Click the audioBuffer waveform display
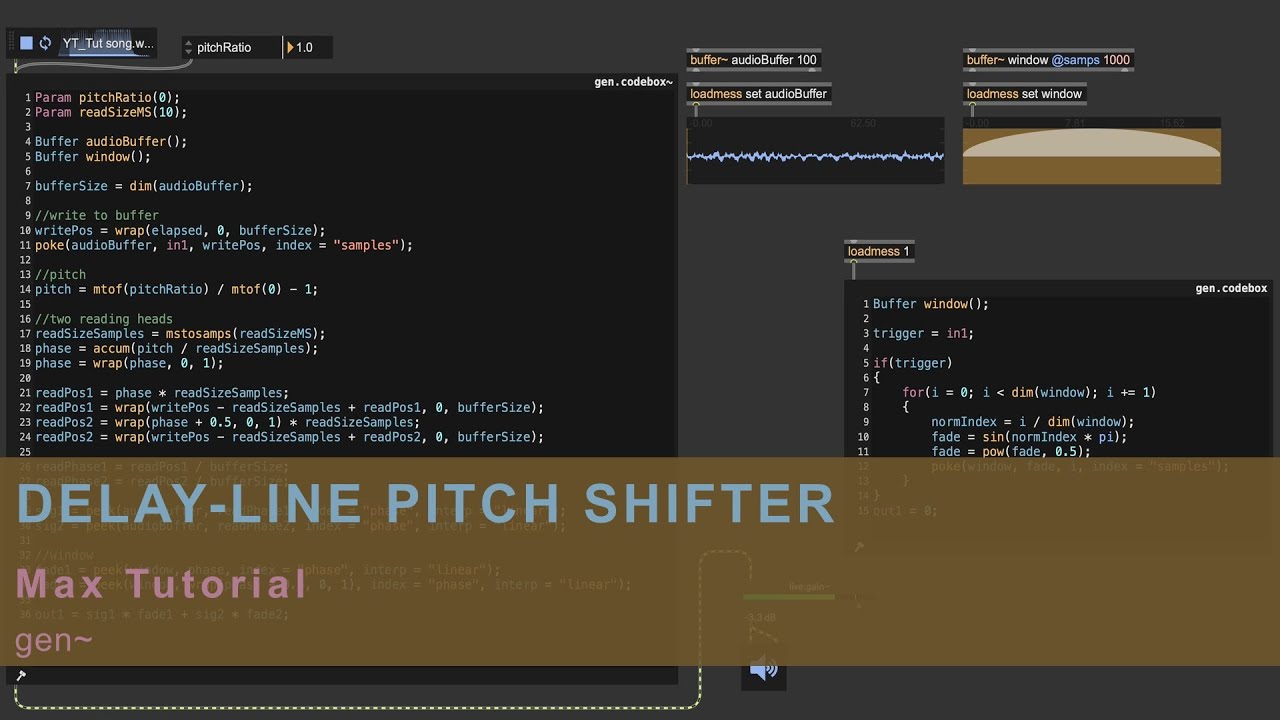Screen dimensions: 1280x720 tap(815, 151)
